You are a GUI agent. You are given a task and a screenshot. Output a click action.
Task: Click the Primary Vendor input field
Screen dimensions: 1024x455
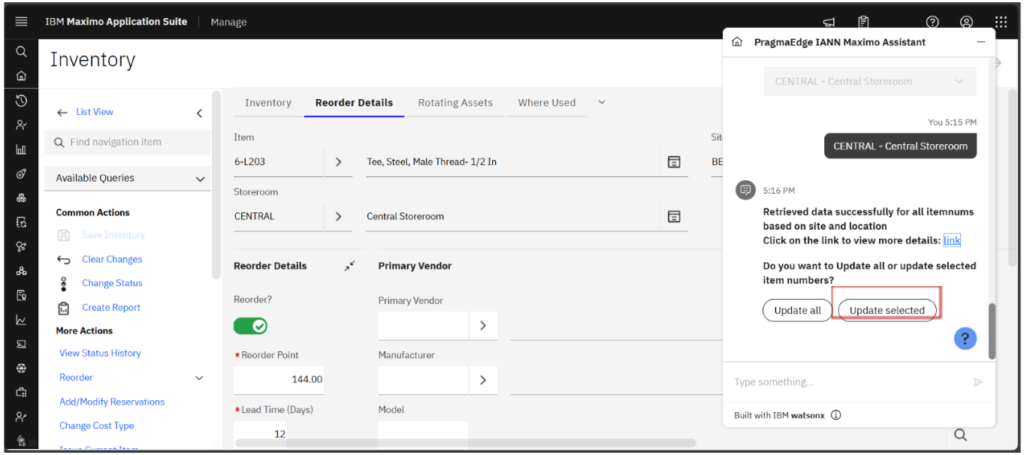[x=423, y=325]
